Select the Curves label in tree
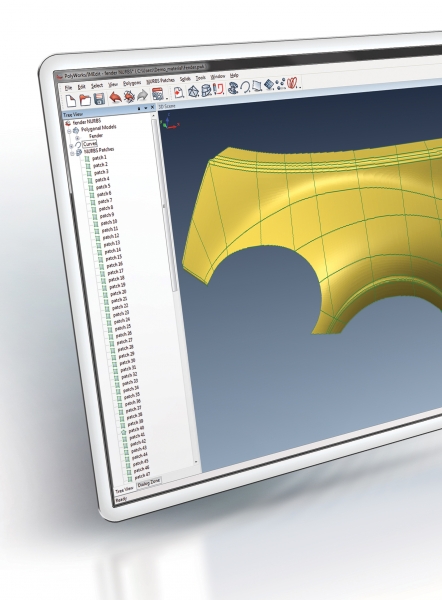The image size is (442, 600). coord(90,144)
